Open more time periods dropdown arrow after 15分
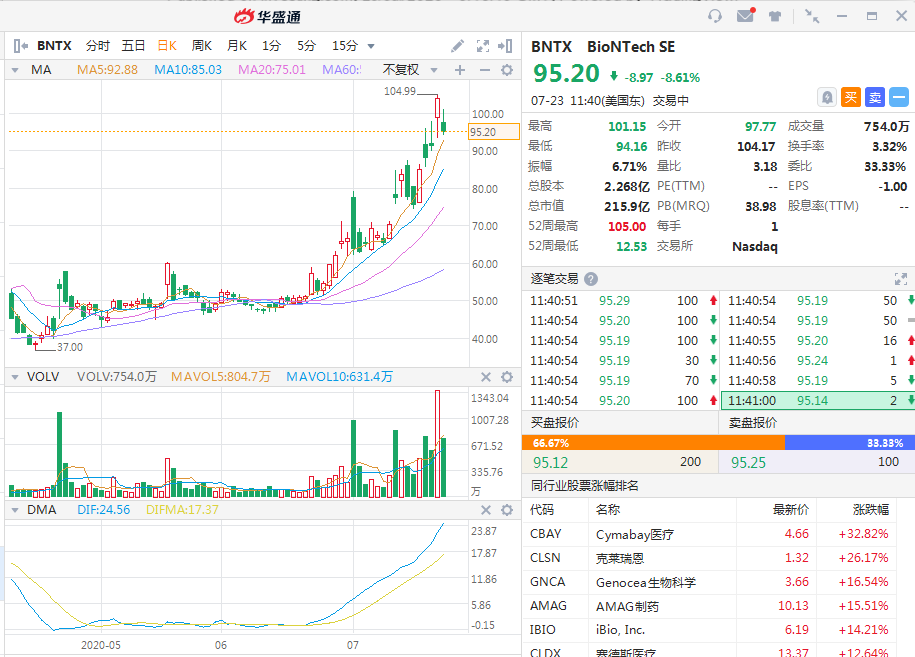Viewport: 915px width, 657px height. [x=371, y=46]
